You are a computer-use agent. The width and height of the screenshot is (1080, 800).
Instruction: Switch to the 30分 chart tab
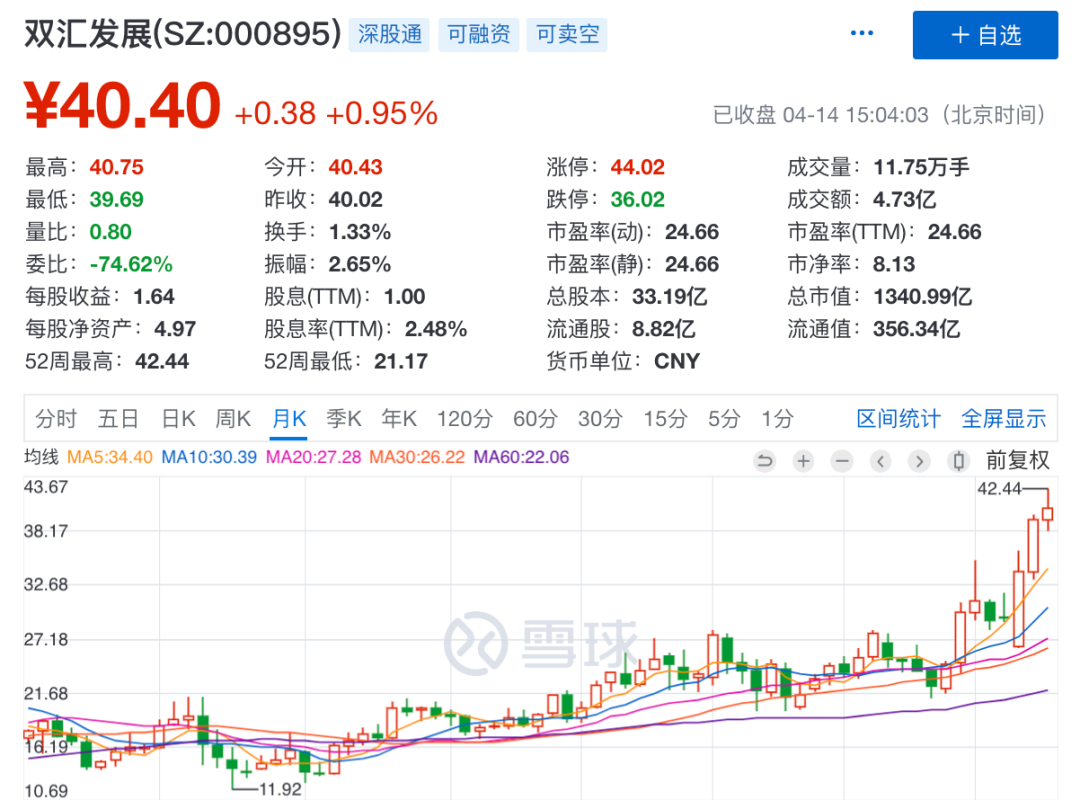click(600, 418)
